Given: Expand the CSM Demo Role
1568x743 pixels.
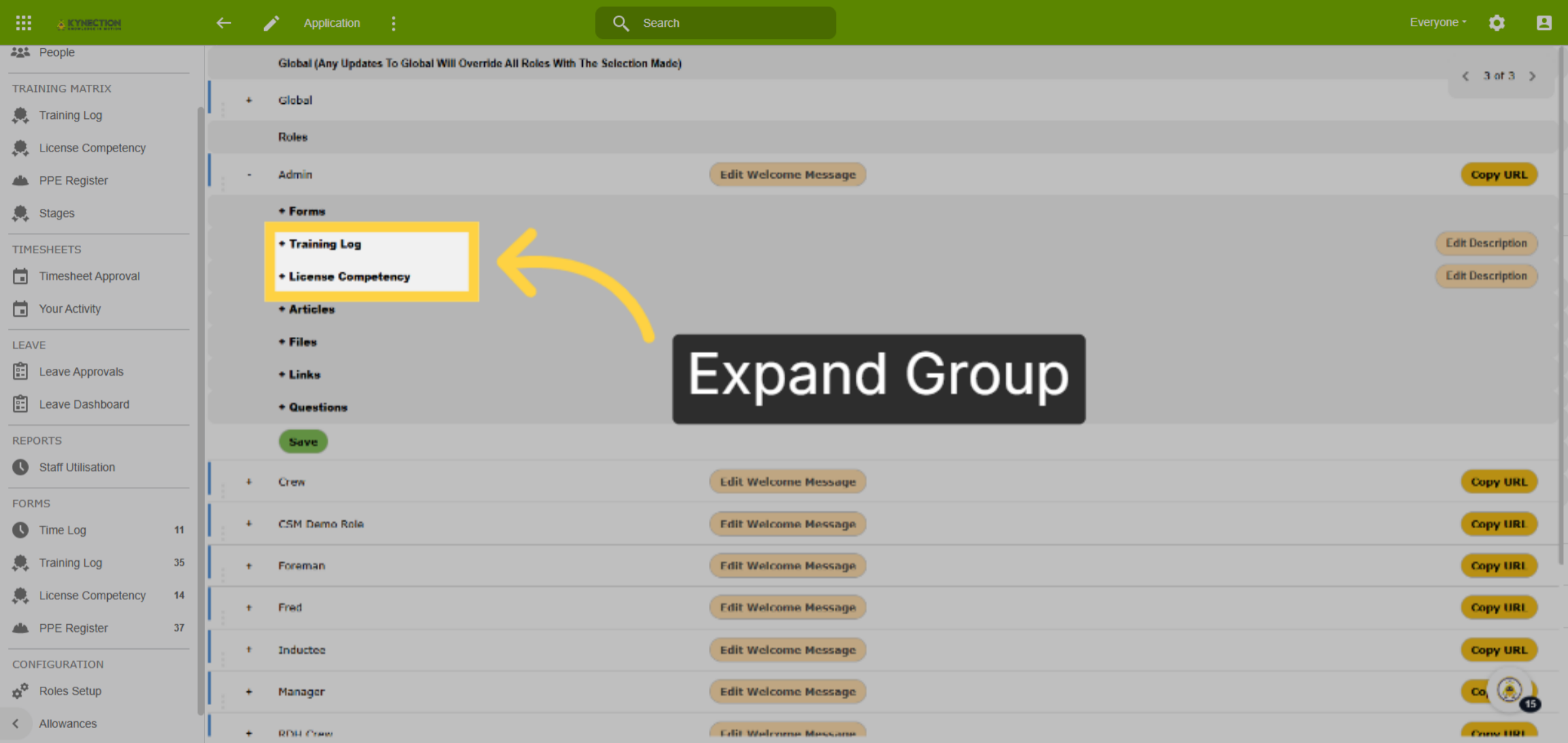Looking at the screenshot, I should (249, 524).
